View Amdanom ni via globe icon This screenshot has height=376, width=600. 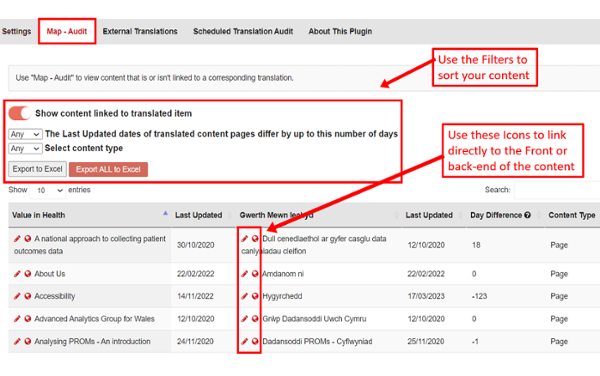pyautogui.click(x=255, y=274)
